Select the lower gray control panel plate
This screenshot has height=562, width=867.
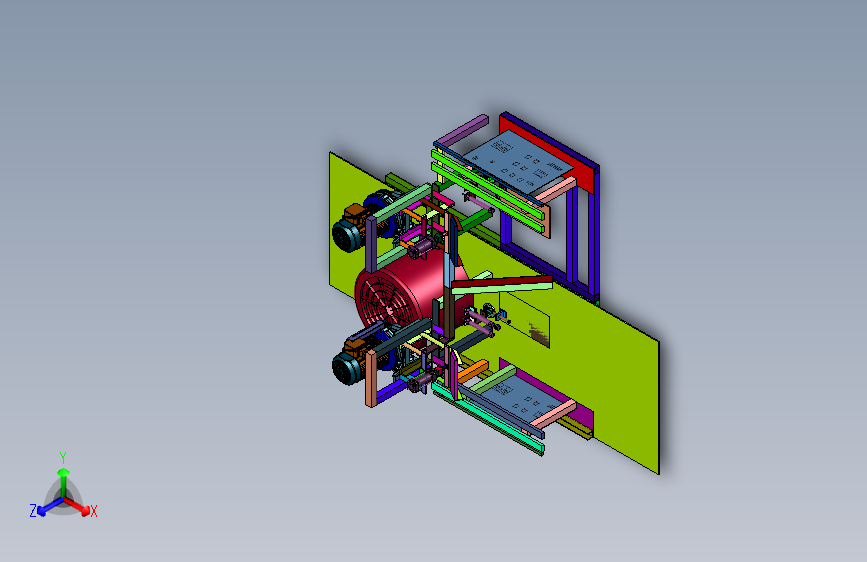coord(523,397)
